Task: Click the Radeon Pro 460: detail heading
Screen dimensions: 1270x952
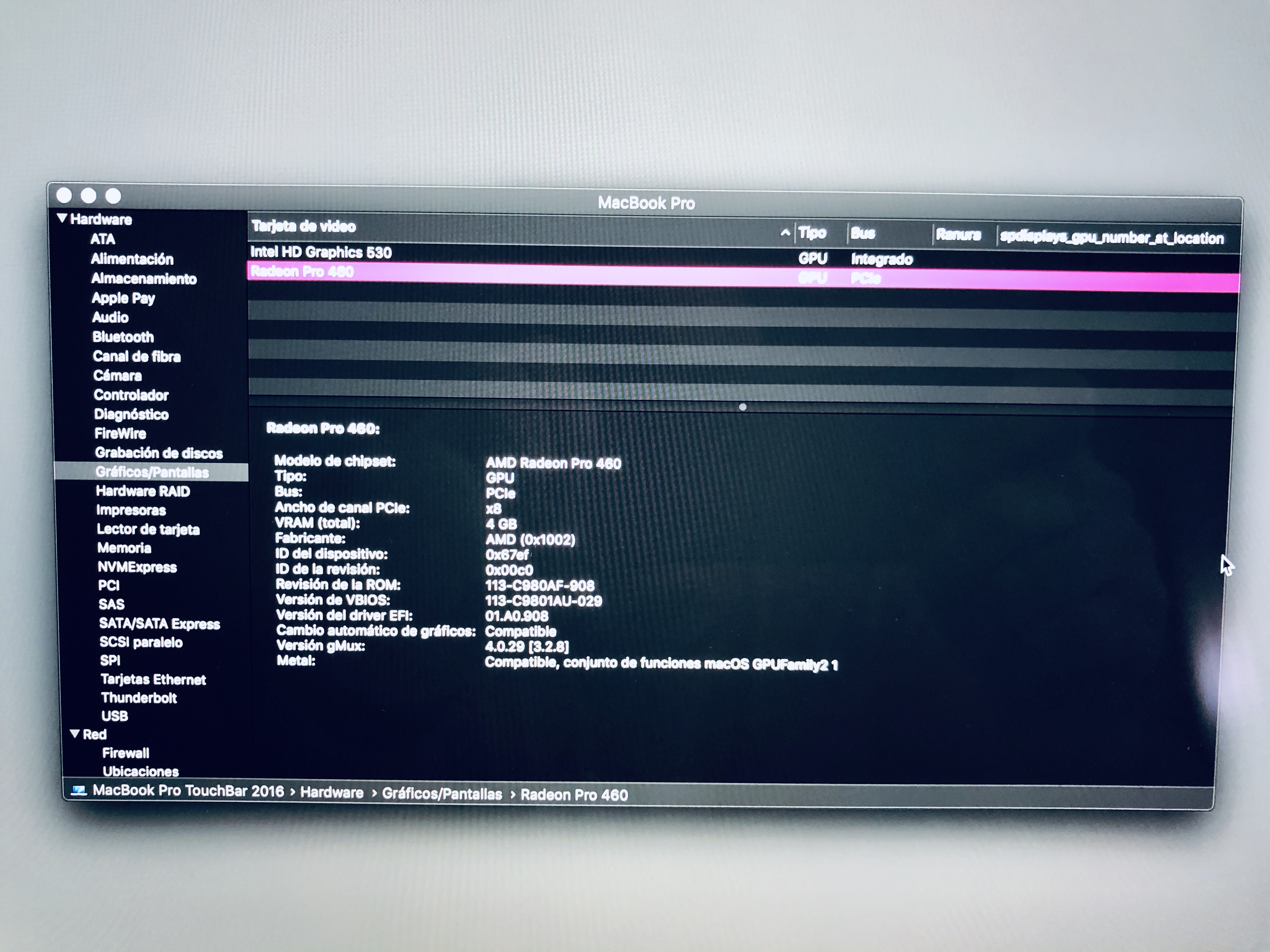Action: point(323,429)
